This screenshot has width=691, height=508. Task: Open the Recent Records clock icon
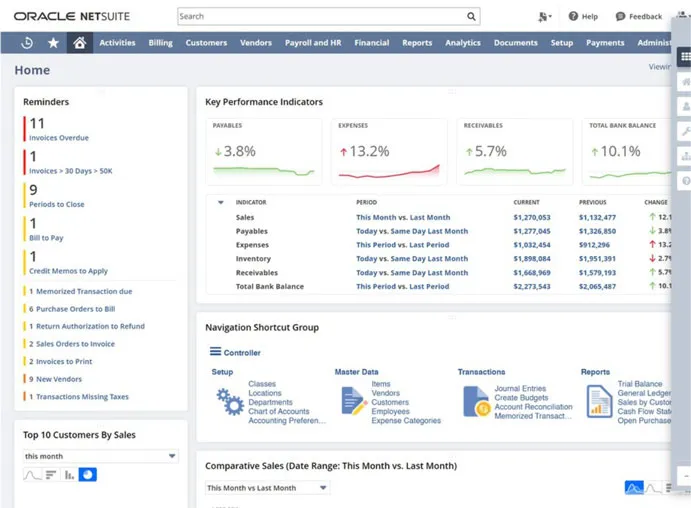pos(27,43)
